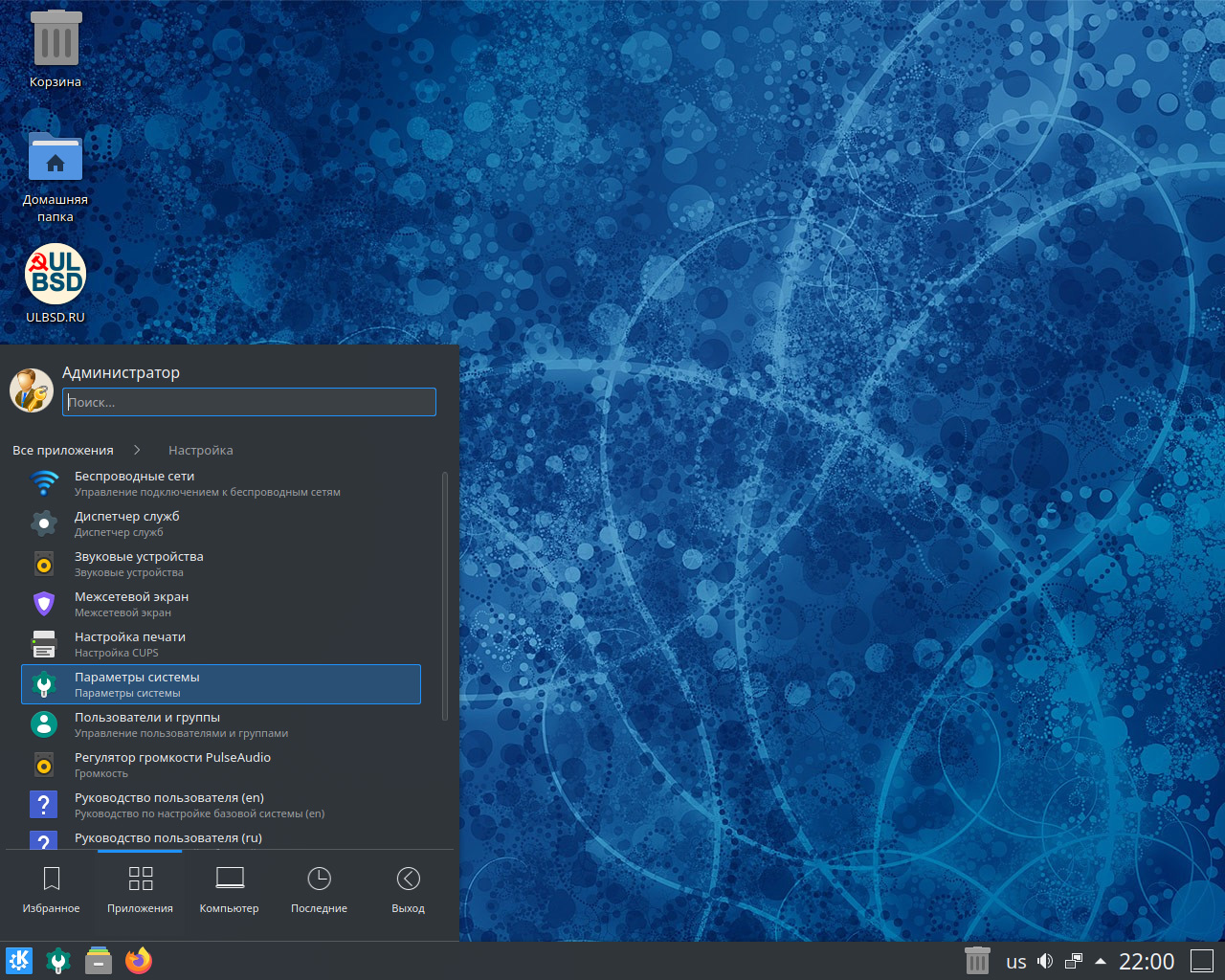The height and width of the screenshot is (980, 1225).
Task: Click the Поиск search field
Action: (249, 402)
